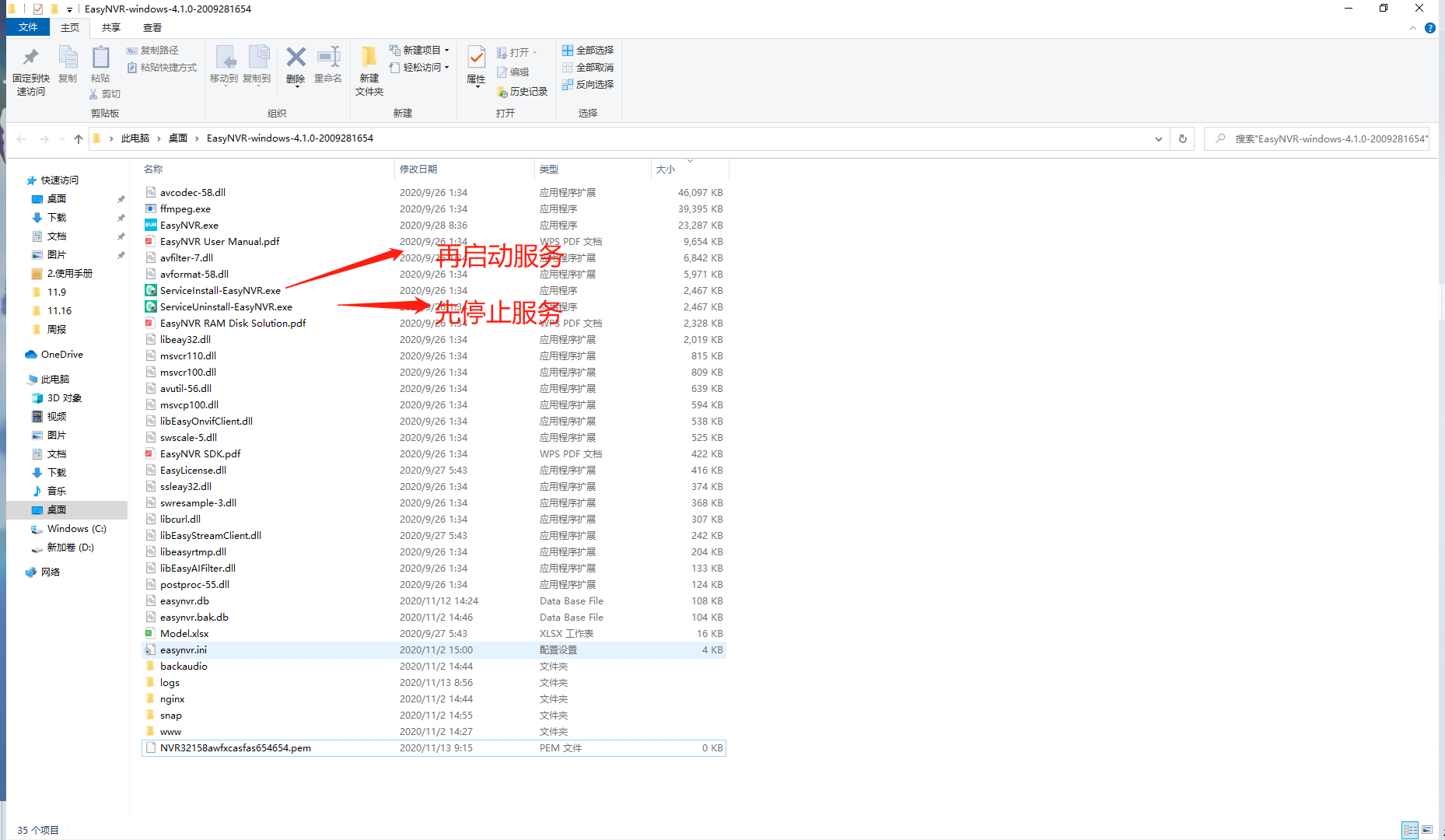
Task: Open the 新建项目 dropdown
Action: [x=419, y=50]
